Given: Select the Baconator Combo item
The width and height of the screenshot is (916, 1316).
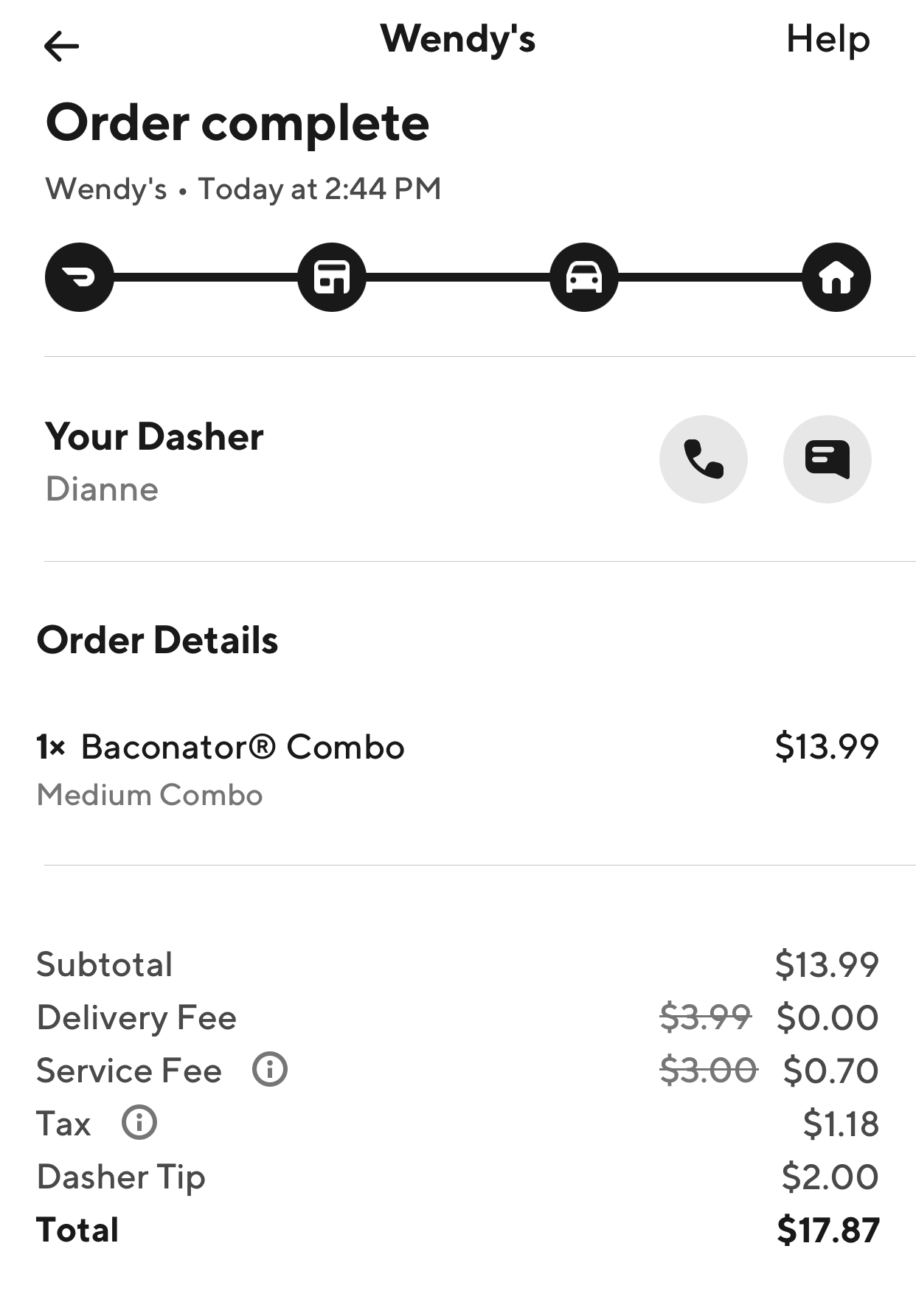Looking at the screenshot, I should pyautogui.click(x=243, y=747).
